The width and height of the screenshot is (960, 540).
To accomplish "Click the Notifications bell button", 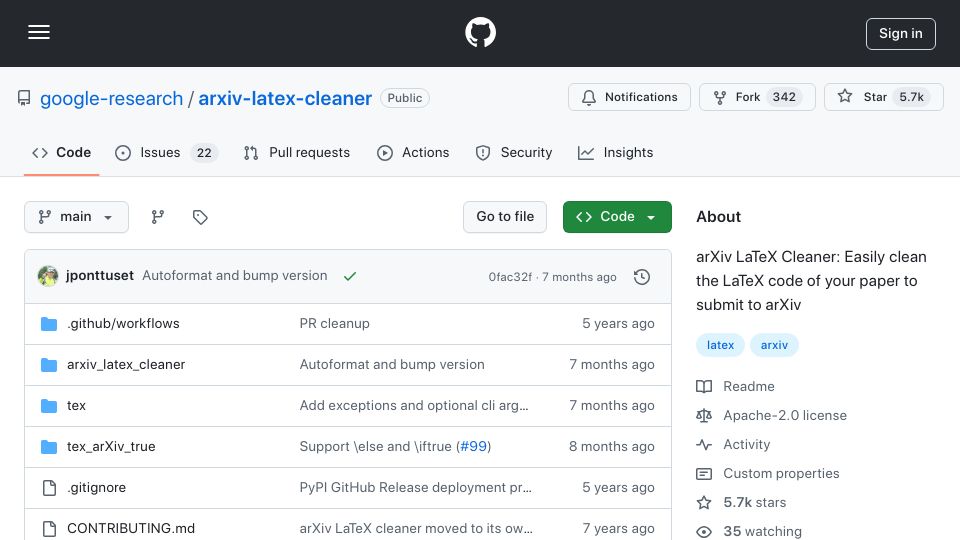I will click(629, 97).
